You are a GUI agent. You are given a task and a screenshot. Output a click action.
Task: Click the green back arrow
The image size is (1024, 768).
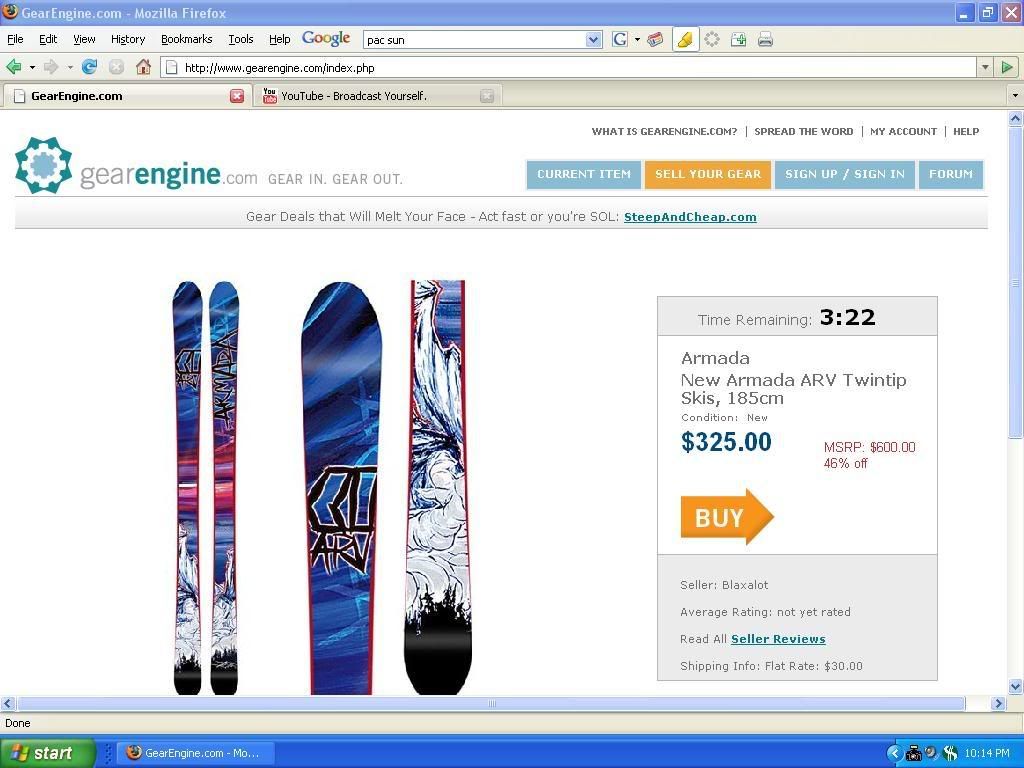13,67
